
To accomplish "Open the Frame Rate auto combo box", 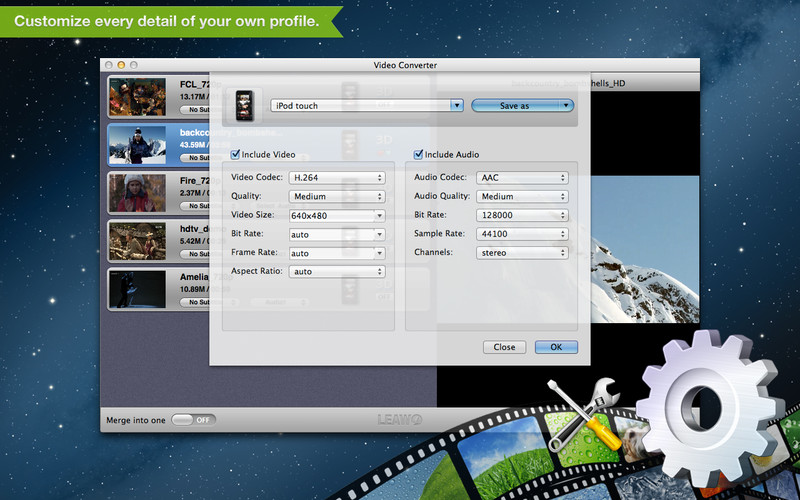I will tap(380, 253).
